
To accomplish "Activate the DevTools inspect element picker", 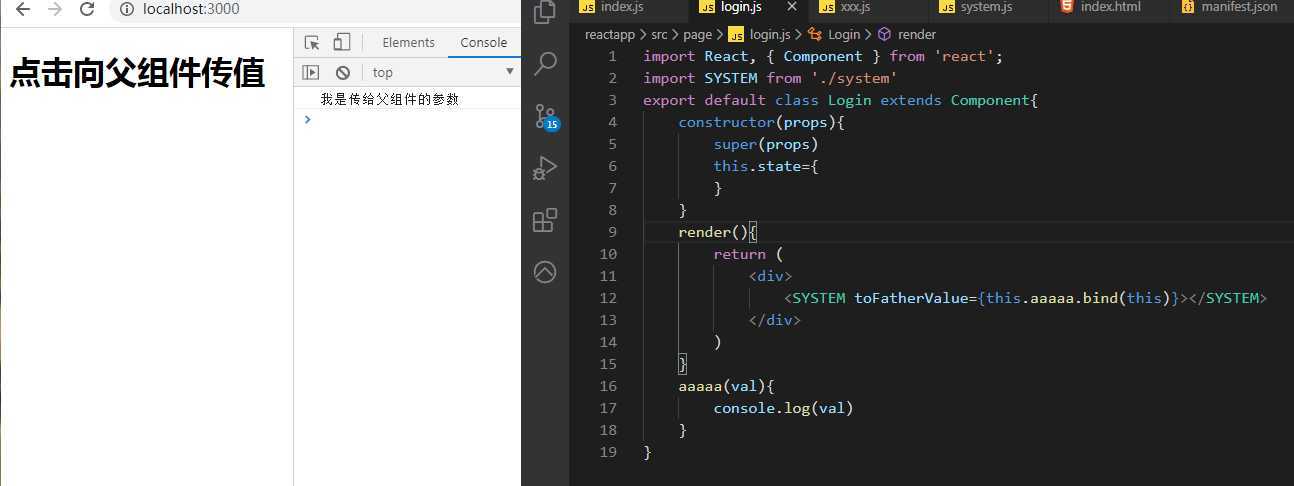I will point(312,42).
